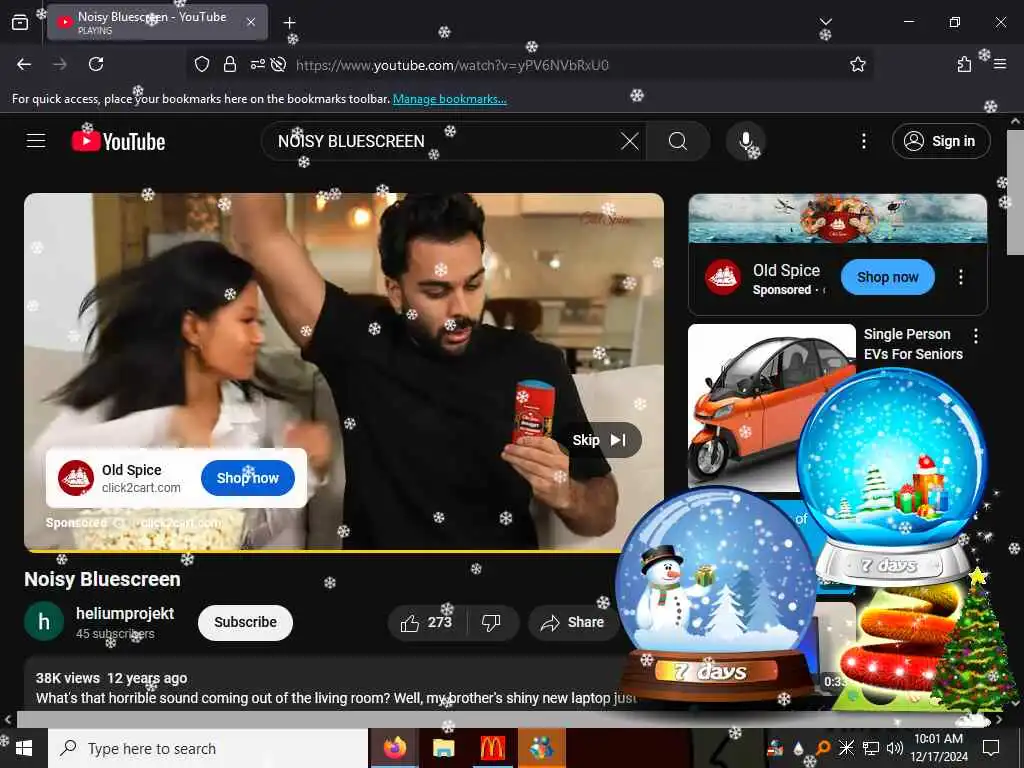The image size is (1024, 768).
Task: Click the snowman snow globe widget
Action: tap(716, 594)
